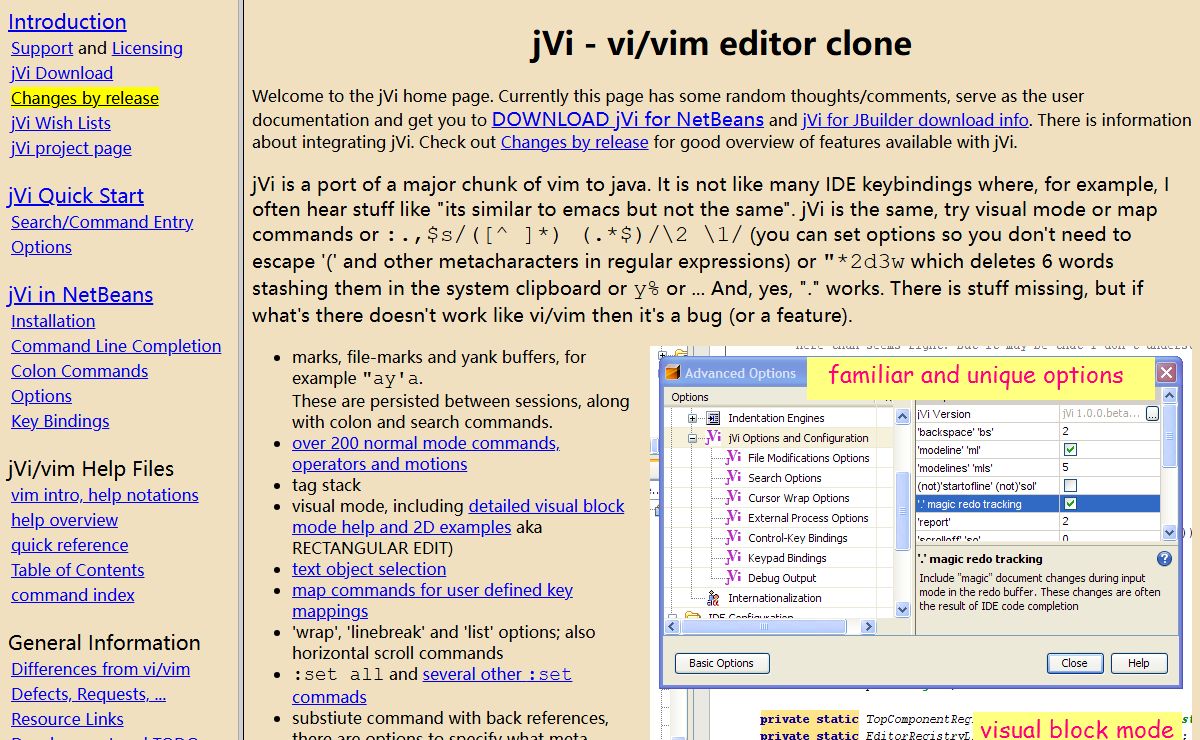
Task: Click the Internationalization node icon
Action: tap(713, 598)
